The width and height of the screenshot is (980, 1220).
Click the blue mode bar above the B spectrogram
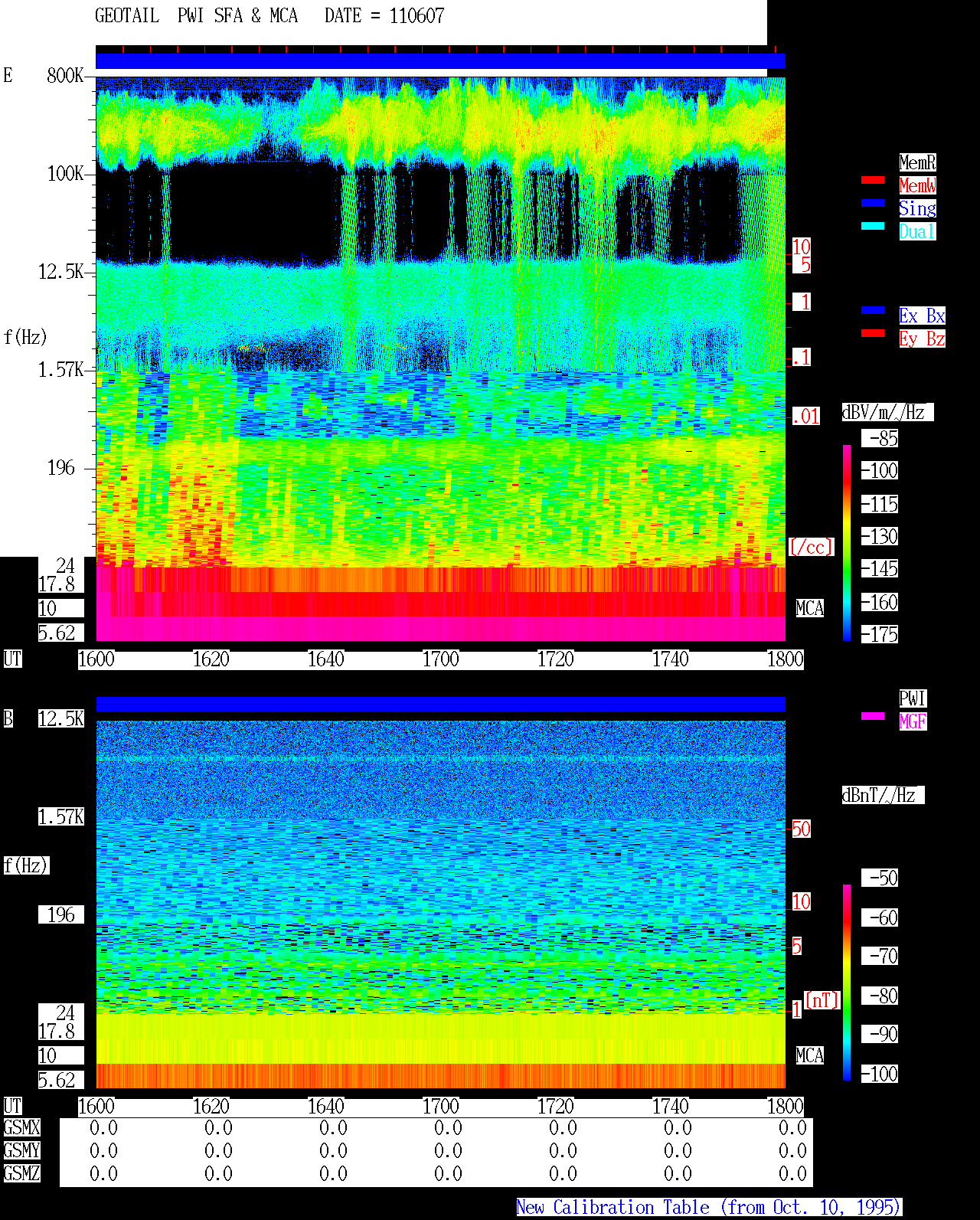tap(440, 704)
